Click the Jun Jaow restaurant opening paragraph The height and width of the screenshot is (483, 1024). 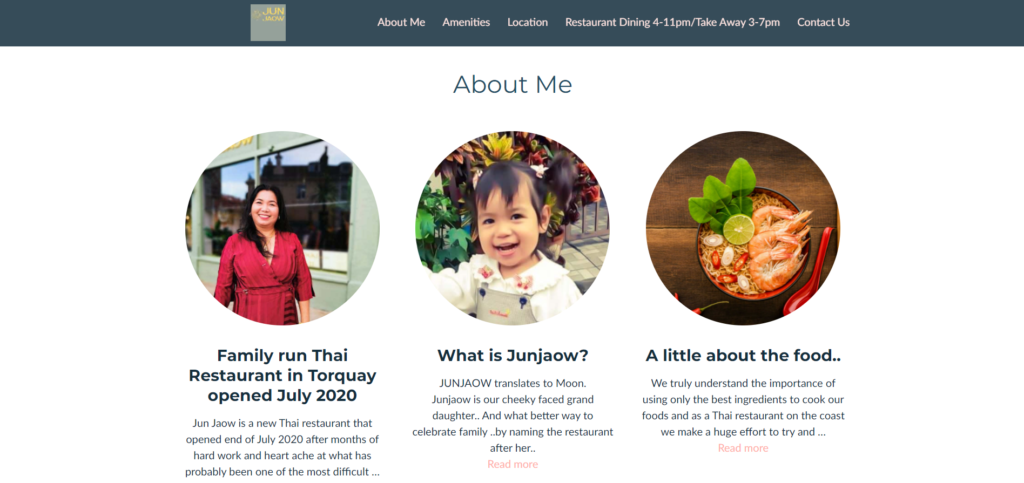pos(282,447)
